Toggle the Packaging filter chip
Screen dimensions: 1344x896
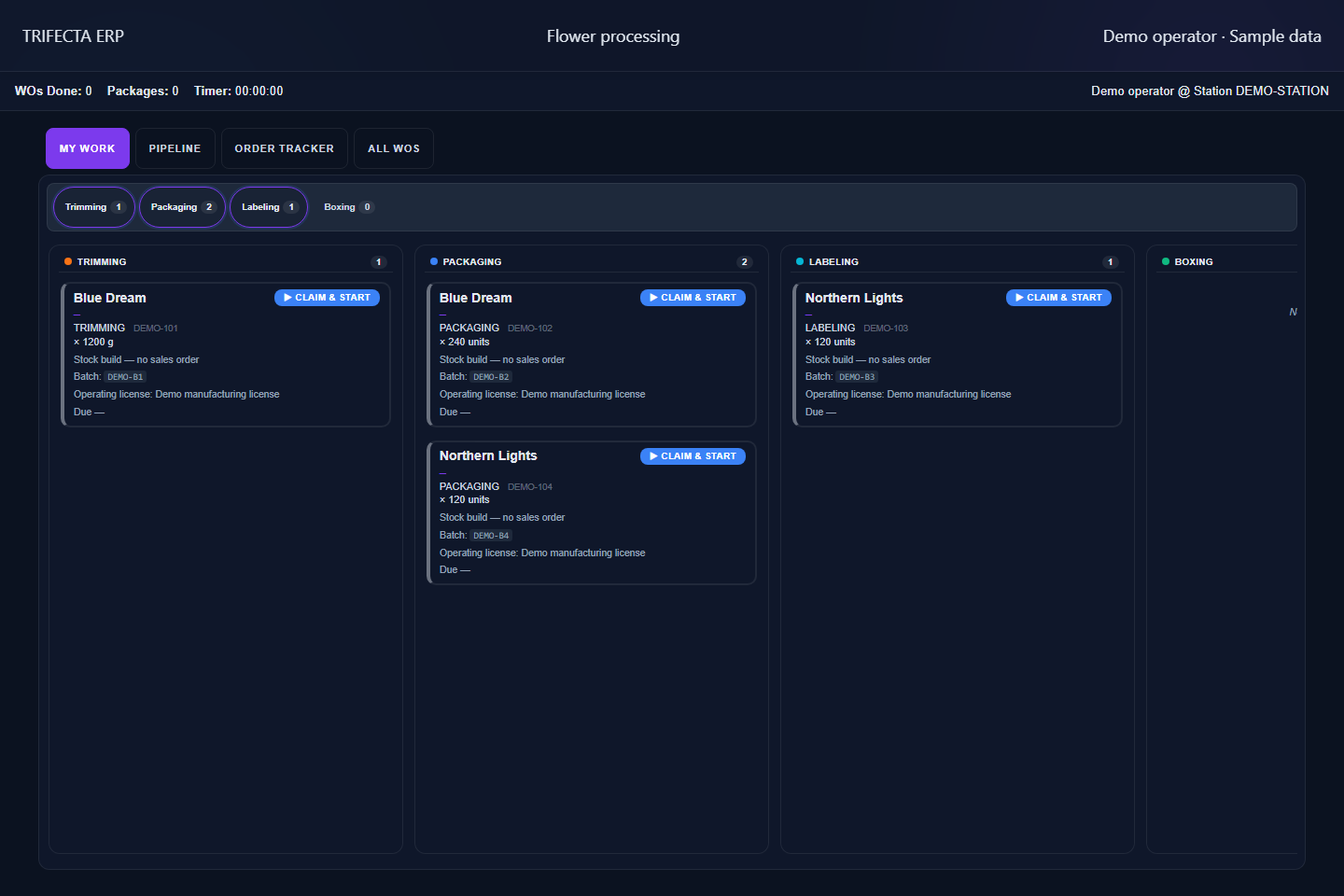tap(182, 207)
